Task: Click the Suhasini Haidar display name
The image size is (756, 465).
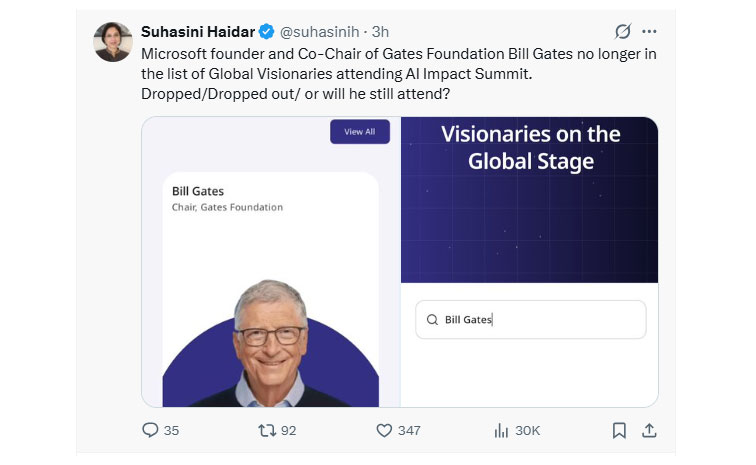Action: 199,31
